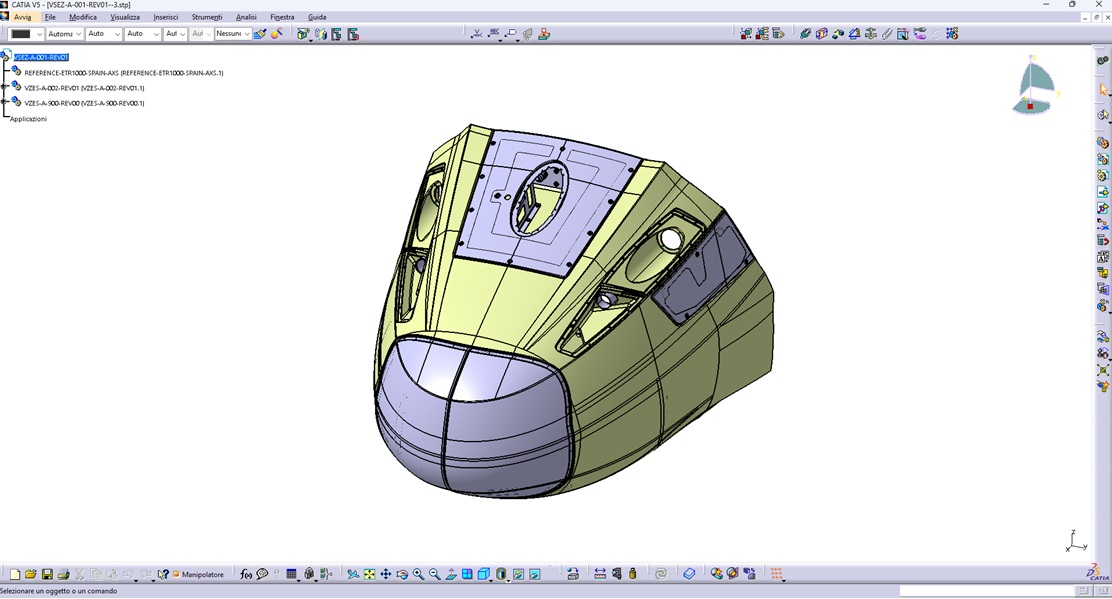
Task: Click the CATIA logo icon
Action: tap(1098, 573)
